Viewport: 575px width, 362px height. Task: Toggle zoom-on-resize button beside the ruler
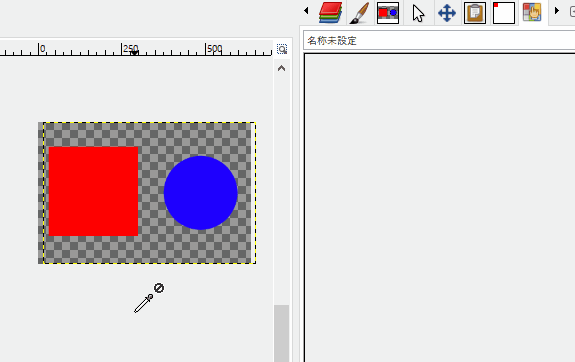pyautogui.click(x=282, y=49)
